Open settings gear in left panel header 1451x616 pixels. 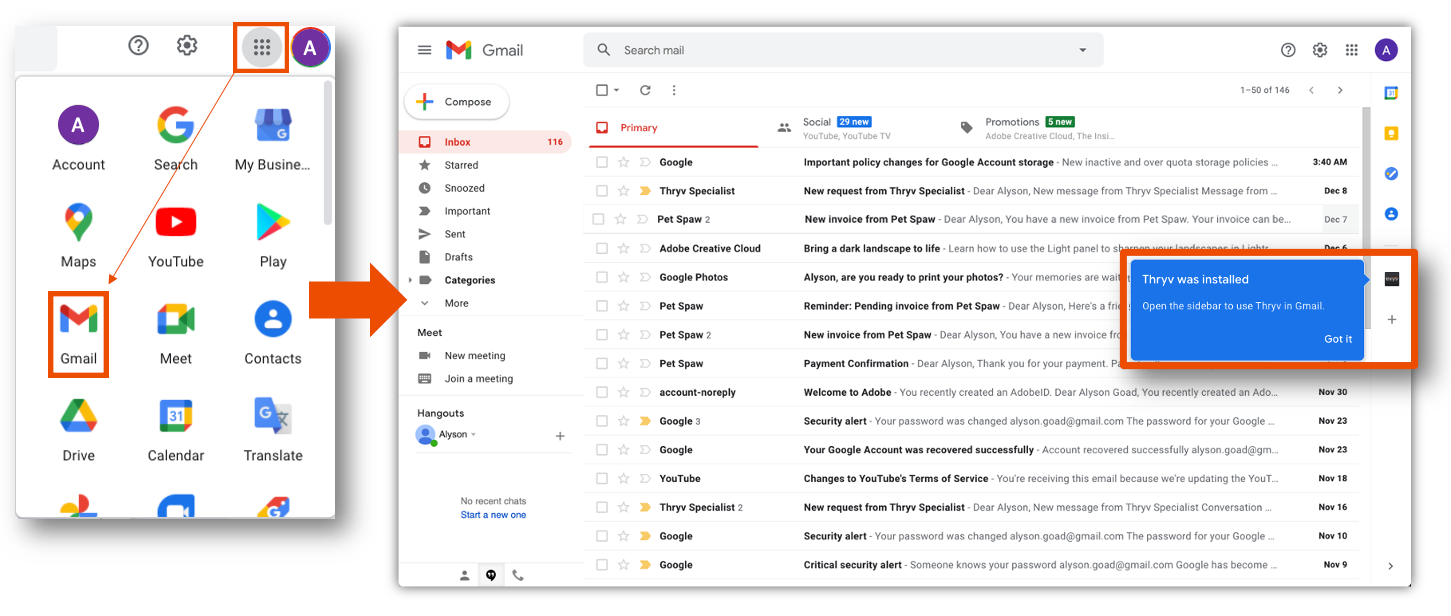coord(187,45)
